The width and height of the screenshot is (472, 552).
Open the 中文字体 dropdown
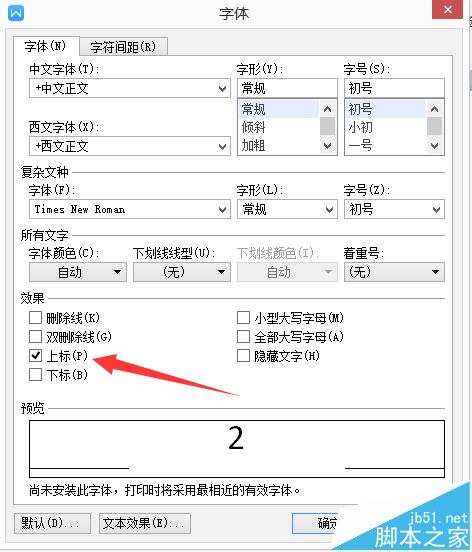coord(130,88)
